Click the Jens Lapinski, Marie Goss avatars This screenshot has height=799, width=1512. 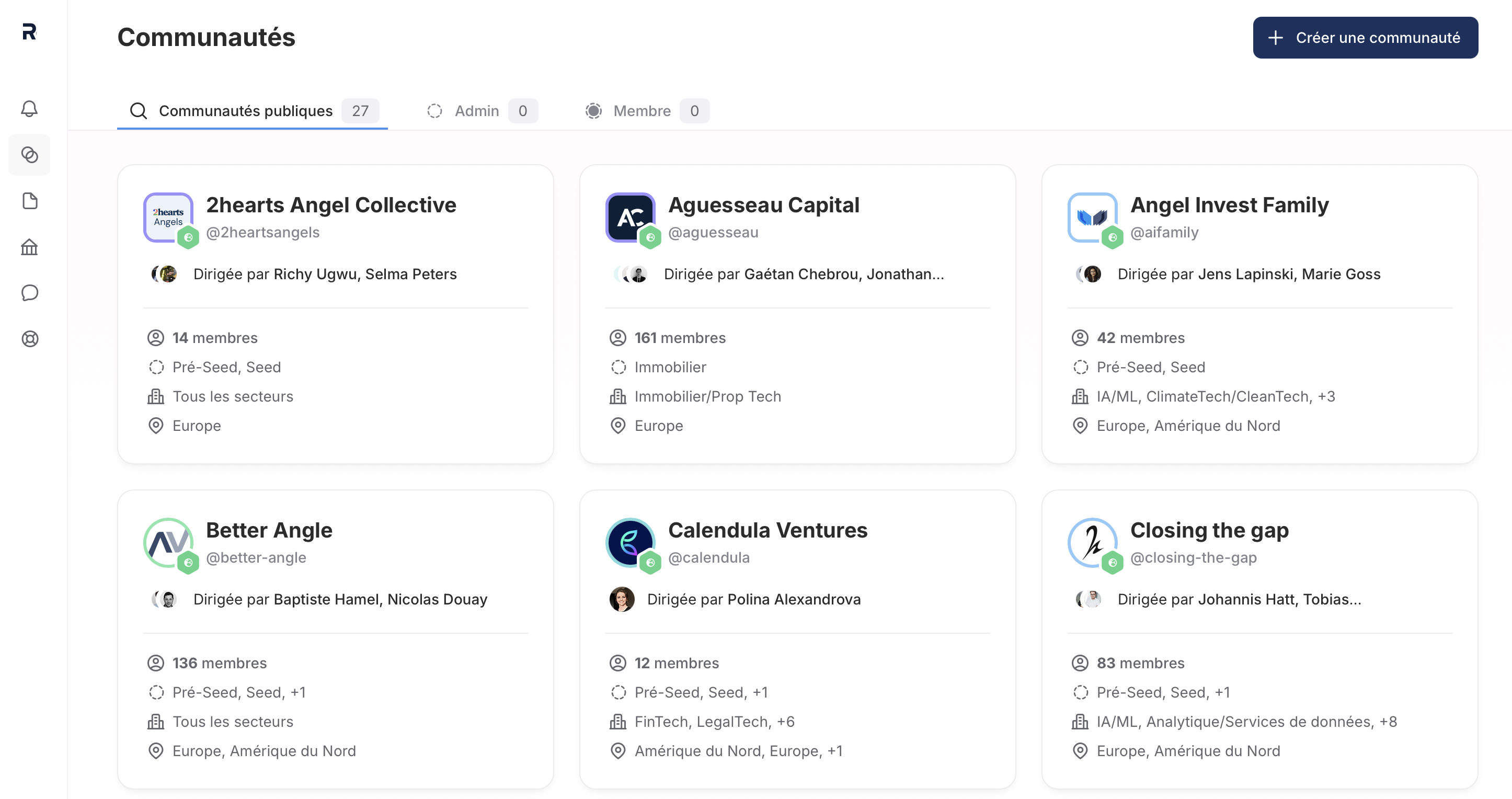tap(1089, 274)
